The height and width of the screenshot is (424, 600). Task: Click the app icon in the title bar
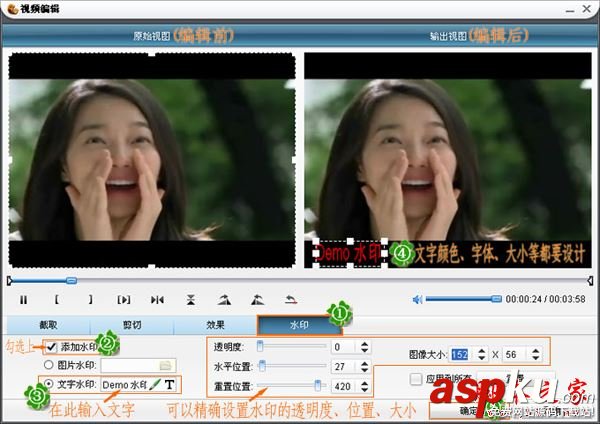click(12, 8)
